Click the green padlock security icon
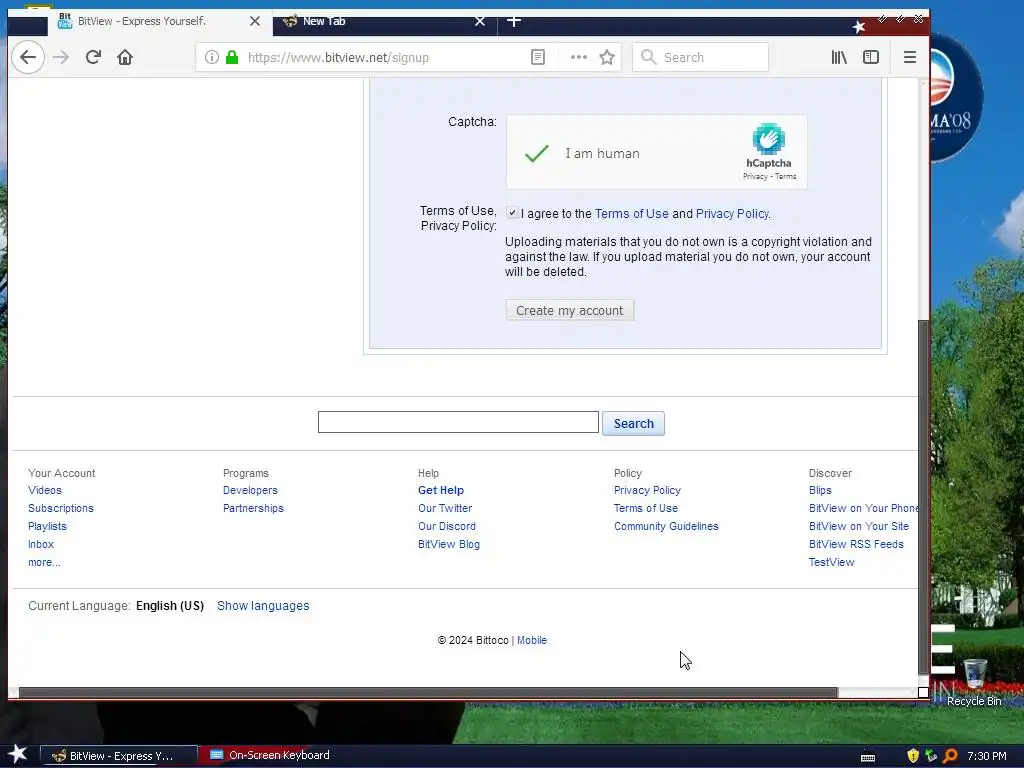 pos(232,57)
